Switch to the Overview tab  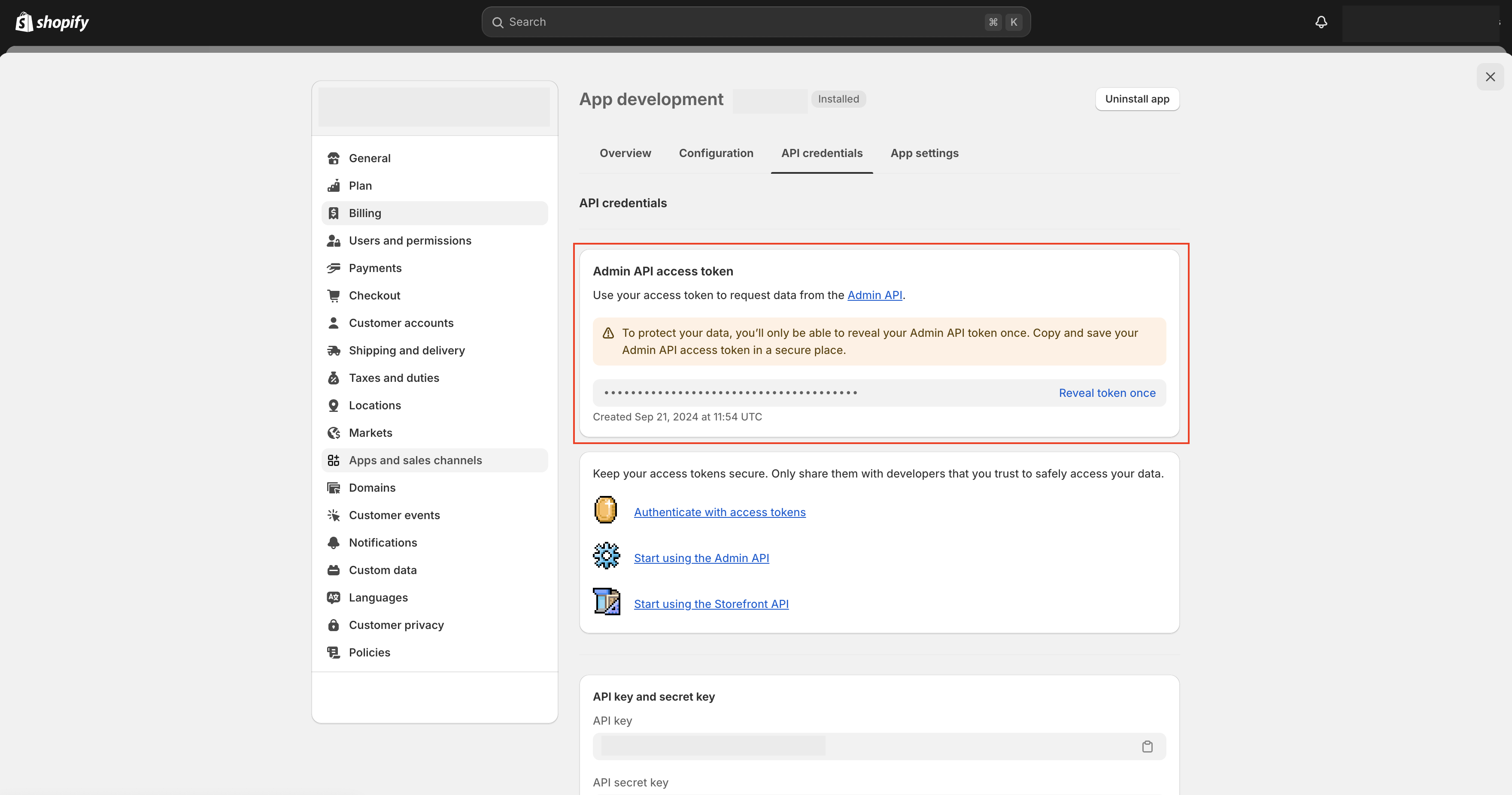click(625, 153)
